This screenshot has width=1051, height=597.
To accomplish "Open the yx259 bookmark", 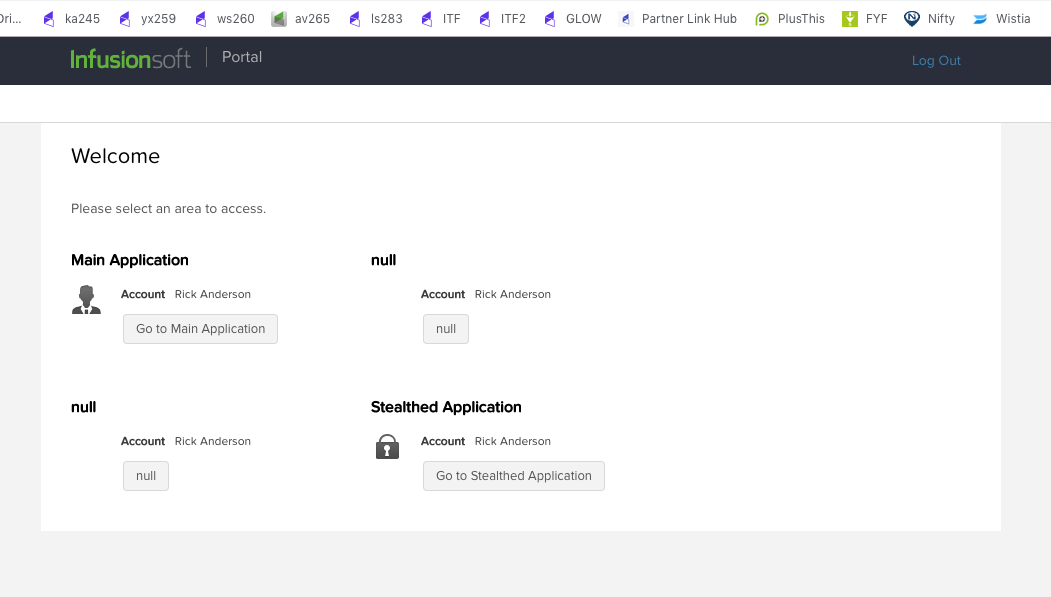I will coord(148,18).
